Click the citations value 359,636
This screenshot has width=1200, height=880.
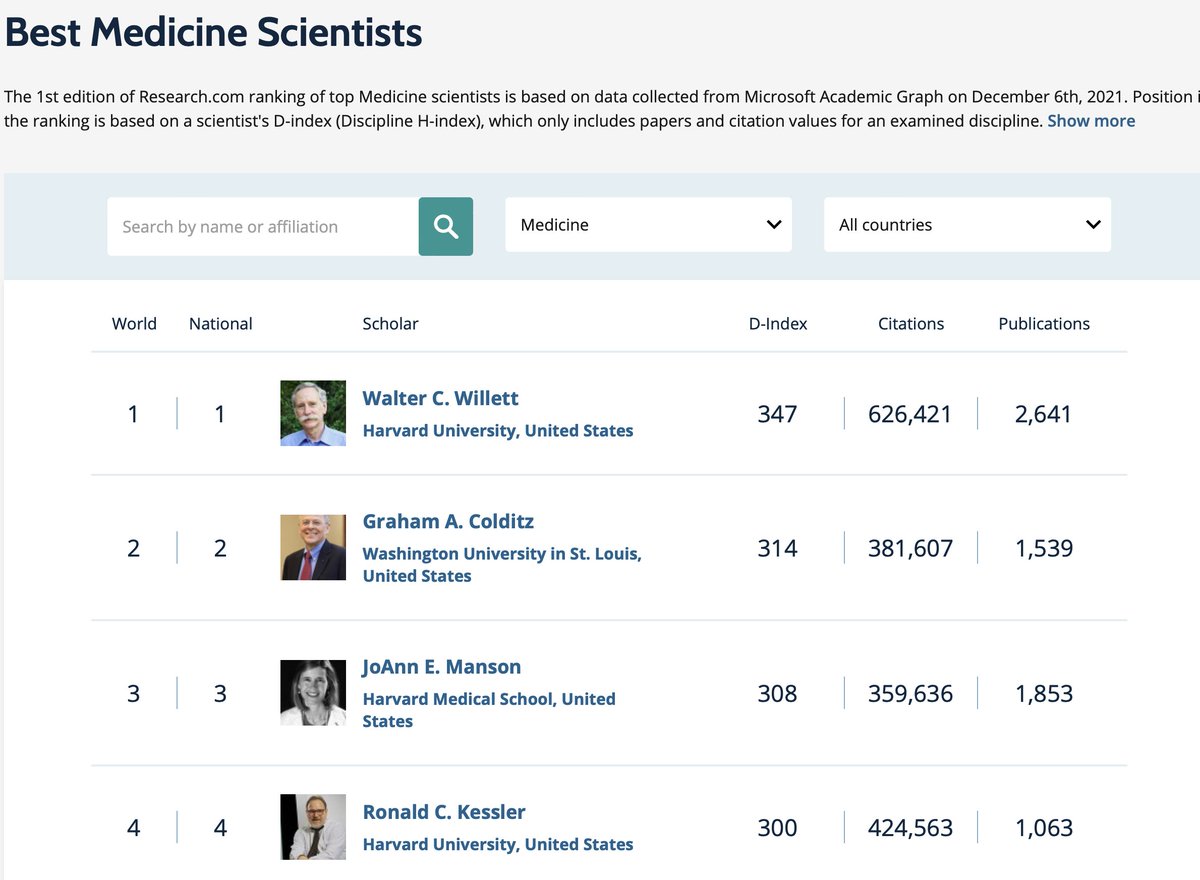click(x=910, y=694)
